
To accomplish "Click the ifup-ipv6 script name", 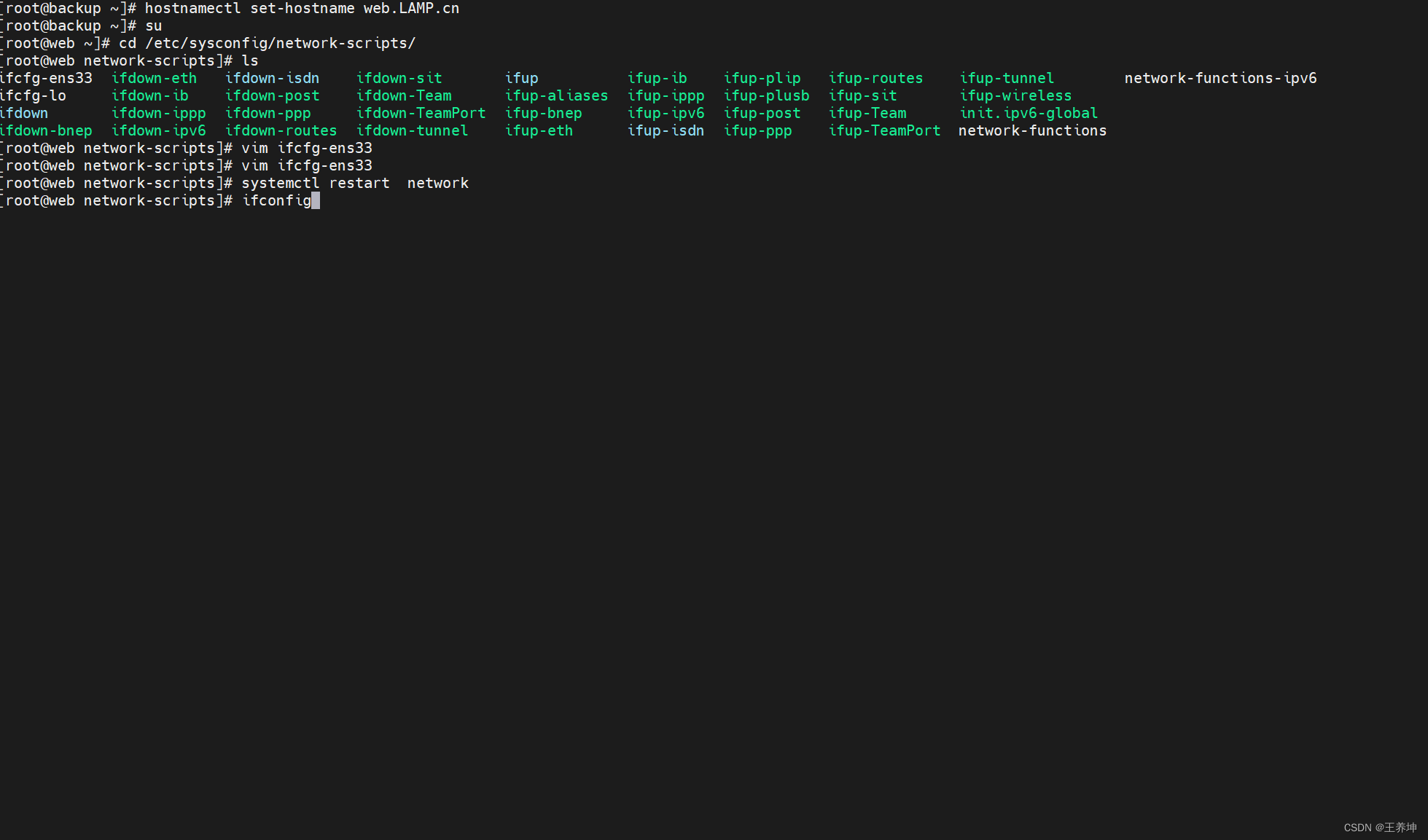I will pos(666,113).
